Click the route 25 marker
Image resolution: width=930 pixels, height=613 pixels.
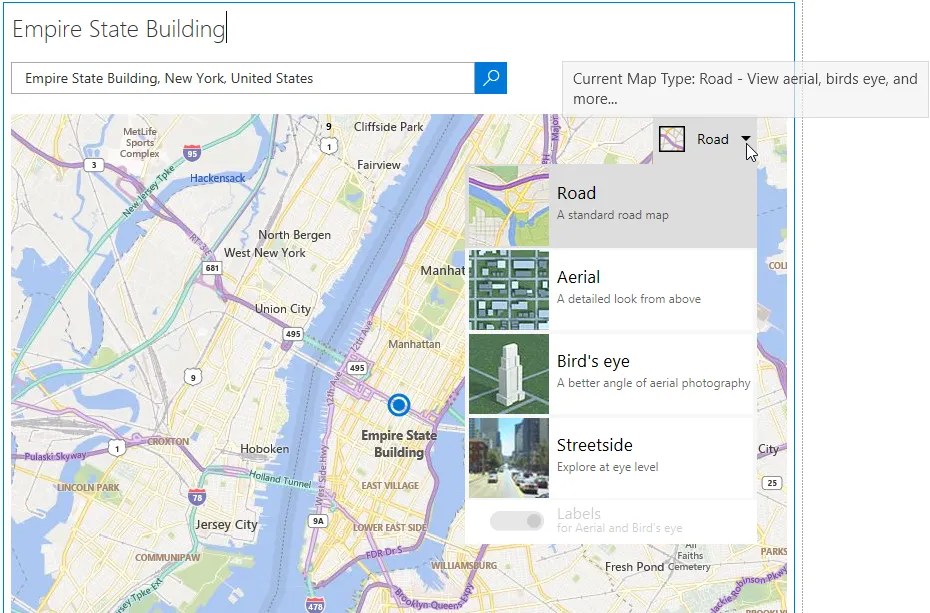point(772,483)
